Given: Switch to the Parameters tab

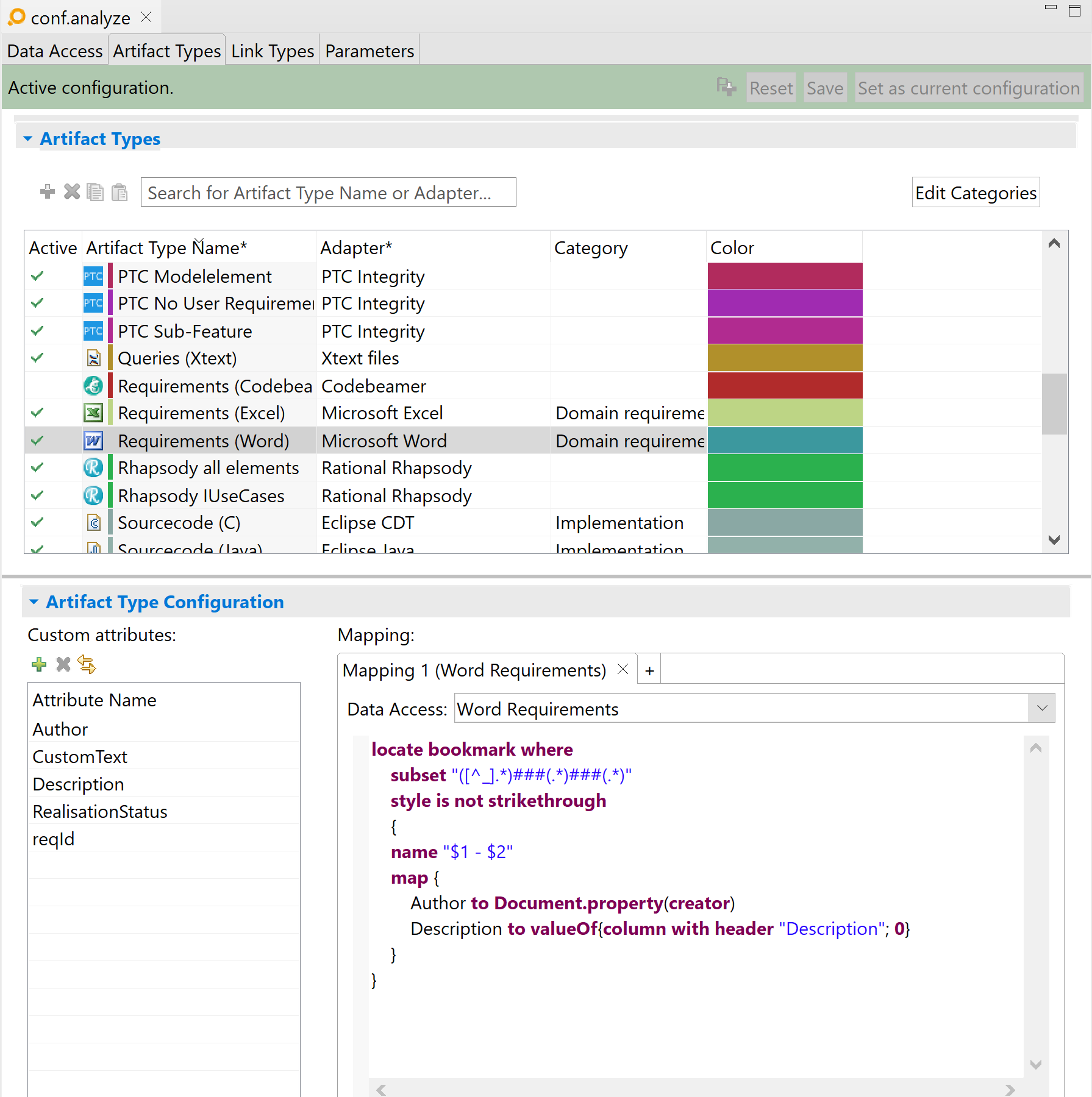Looking at the screenshot, I should pyautogui.click(x=369, y=51).
